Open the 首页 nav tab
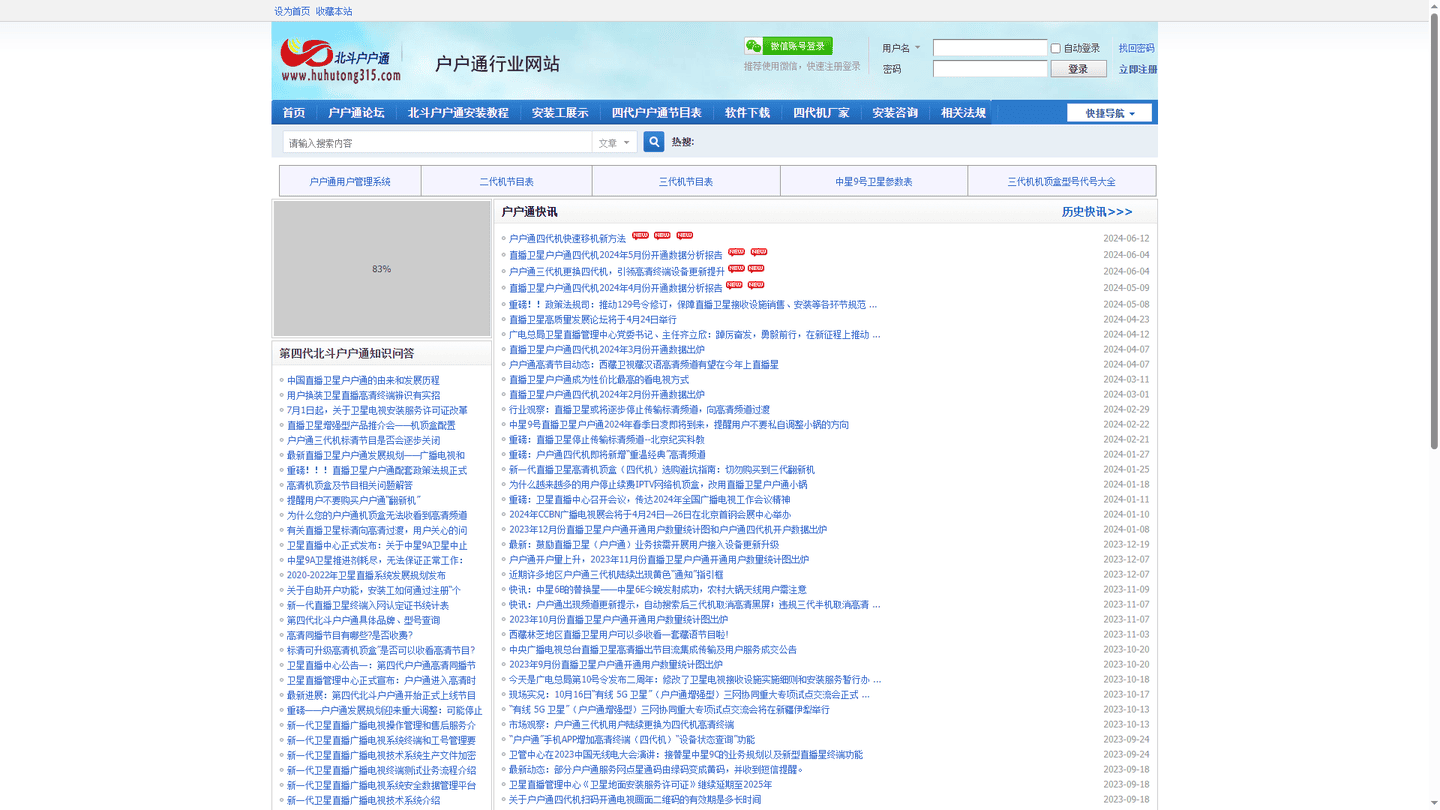This screenshot has width=1440, height=810. pos(294,113)
